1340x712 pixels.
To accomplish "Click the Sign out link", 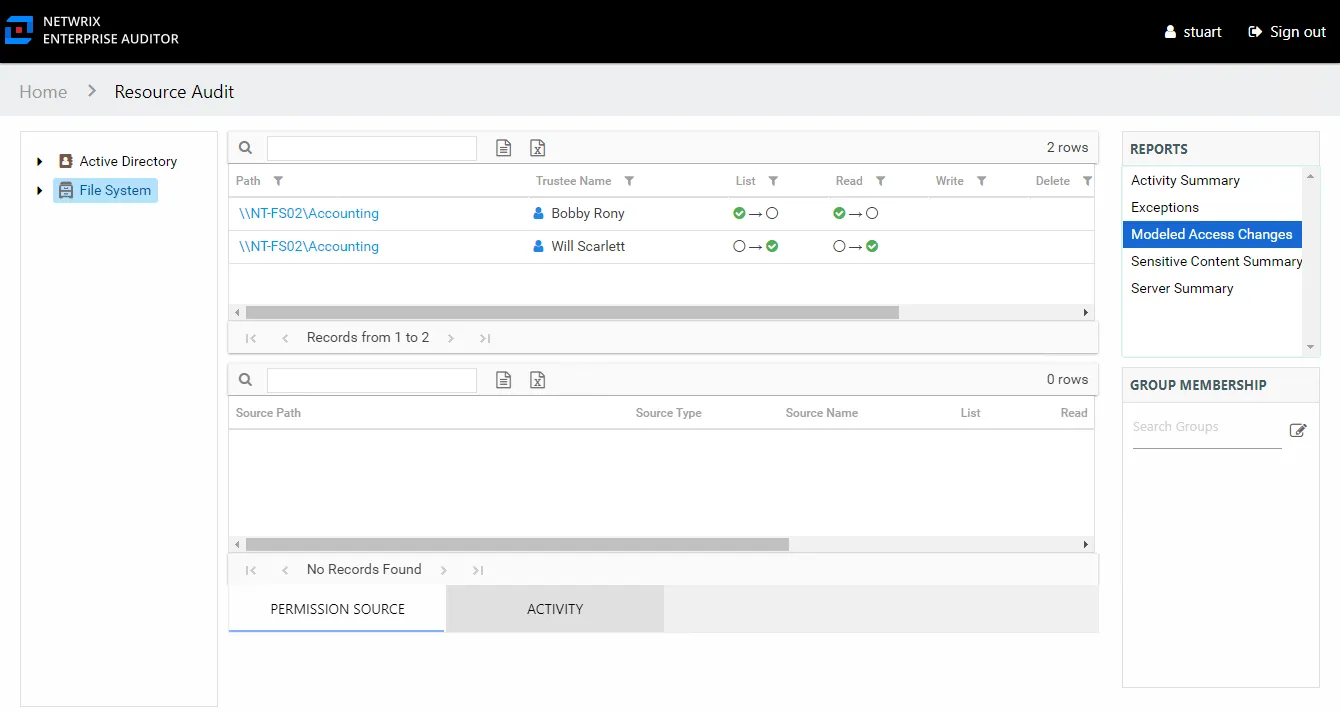I will [1287, 32].
